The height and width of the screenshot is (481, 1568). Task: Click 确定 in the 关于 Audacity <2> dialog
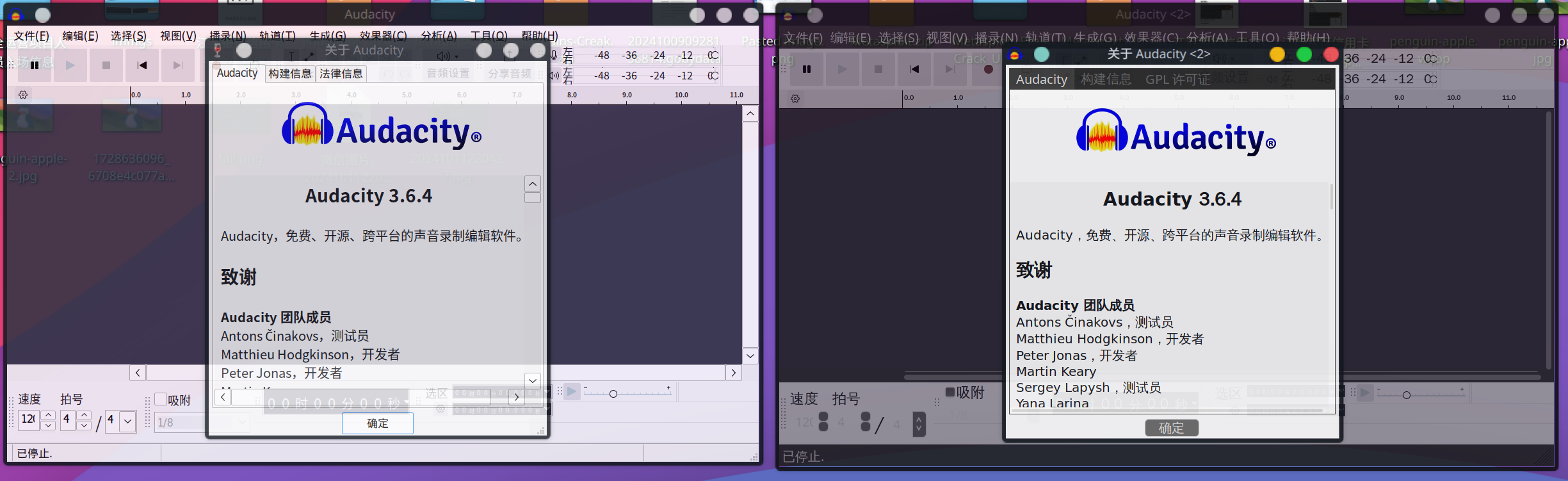(1172, 428)
